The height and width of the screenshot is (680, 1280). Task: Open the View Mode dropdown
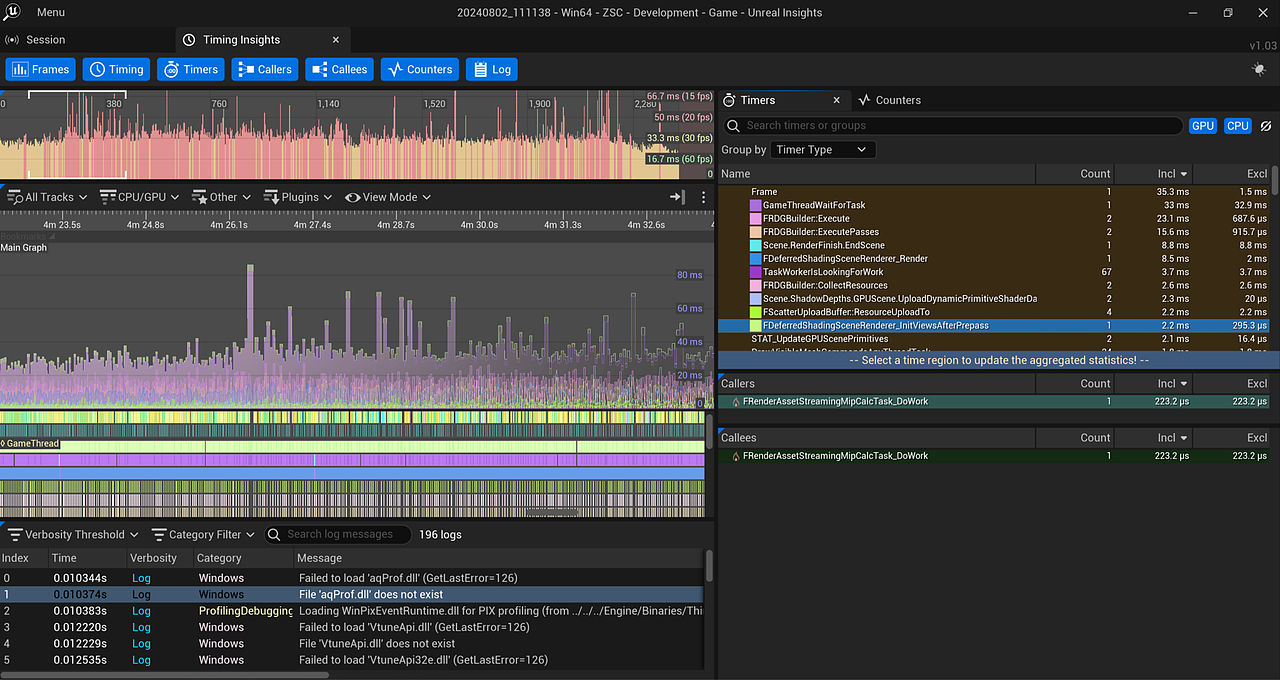(388, 197)
